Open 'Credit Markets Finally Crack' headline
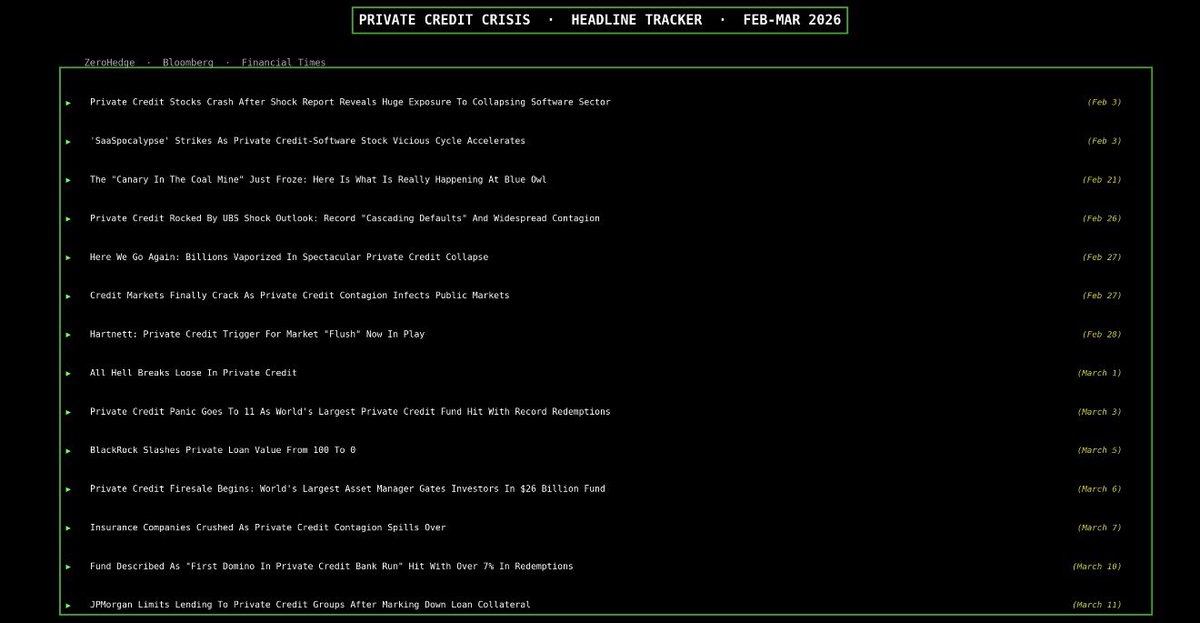1200x623 pixels. pos(299,296)
